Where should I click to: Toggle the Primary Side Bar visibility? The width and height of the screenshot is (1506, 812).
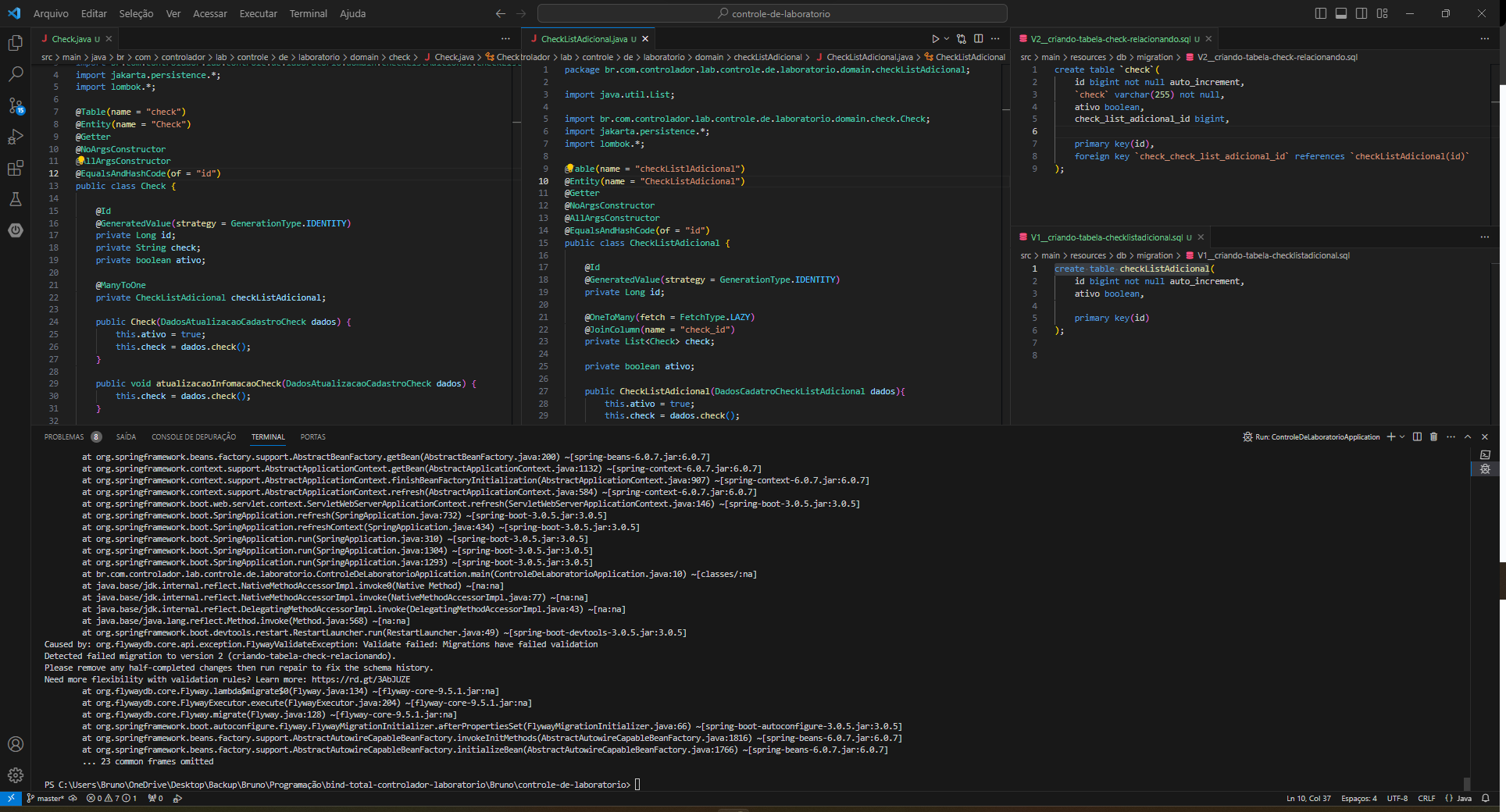click(x=1321, y=13)
